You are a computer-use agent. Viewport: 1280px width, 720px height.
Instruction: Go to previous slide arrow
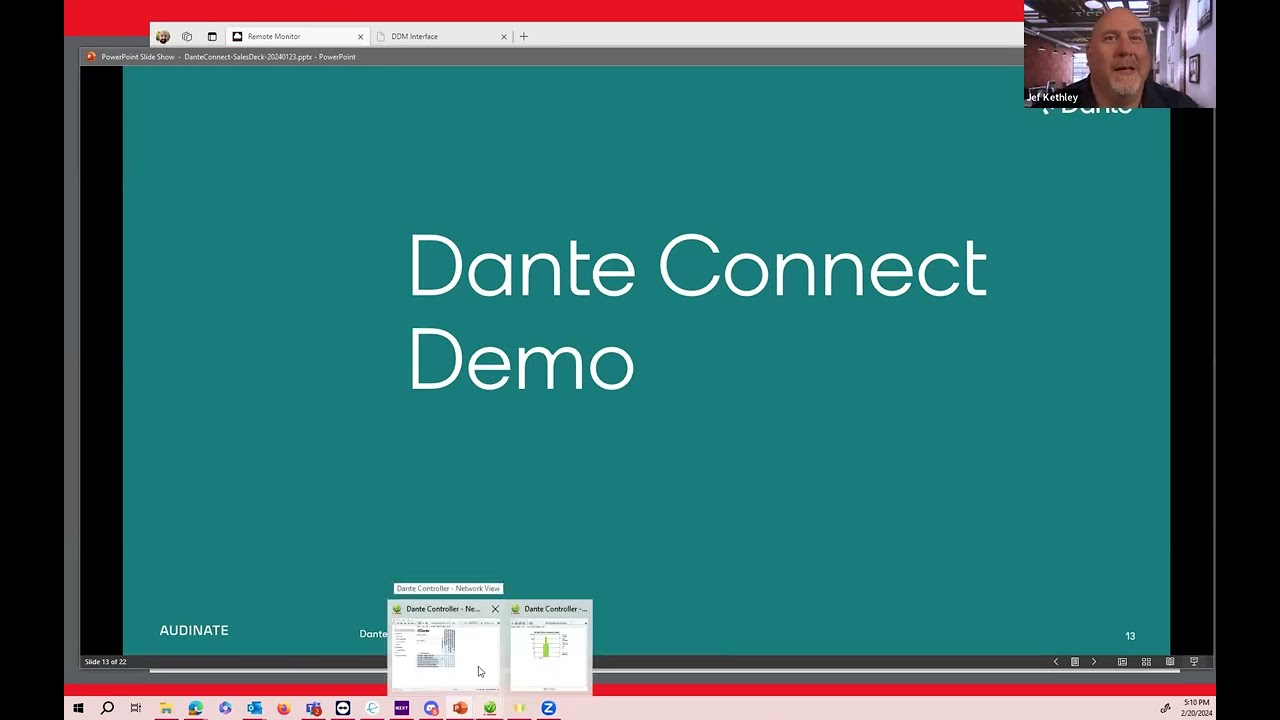(1056, 662)
